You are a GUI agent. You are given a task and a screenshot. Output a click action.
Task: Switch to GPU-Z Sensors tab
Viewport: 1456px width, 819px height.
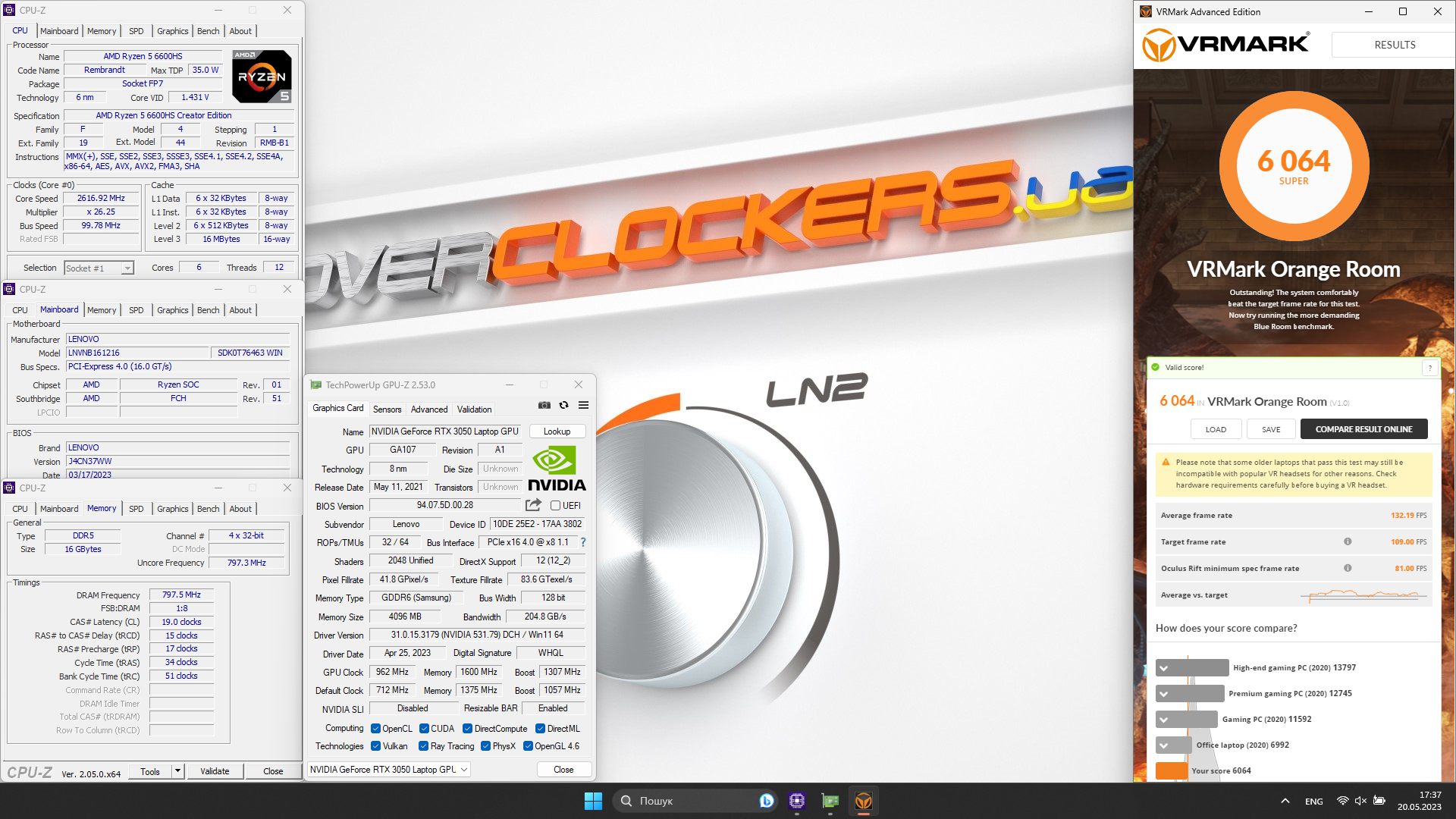tap(387, 409)
